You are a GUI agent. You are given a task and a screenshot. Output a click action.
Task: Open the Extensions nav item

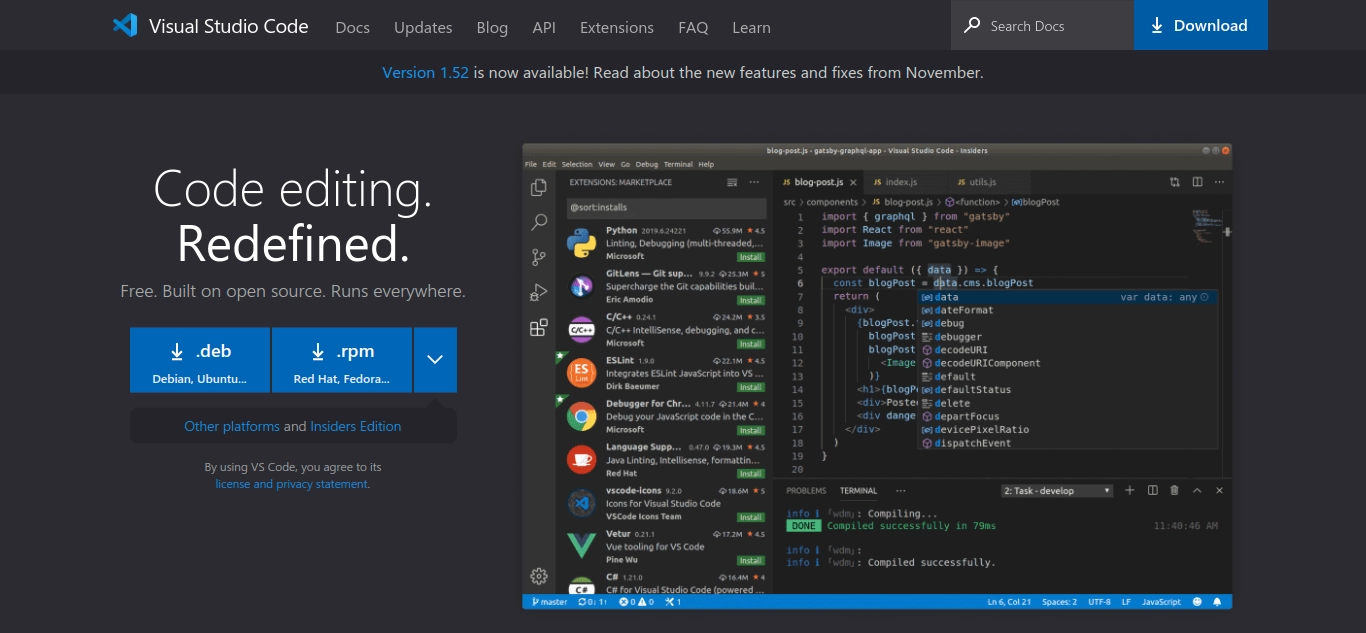click(617, 27)
